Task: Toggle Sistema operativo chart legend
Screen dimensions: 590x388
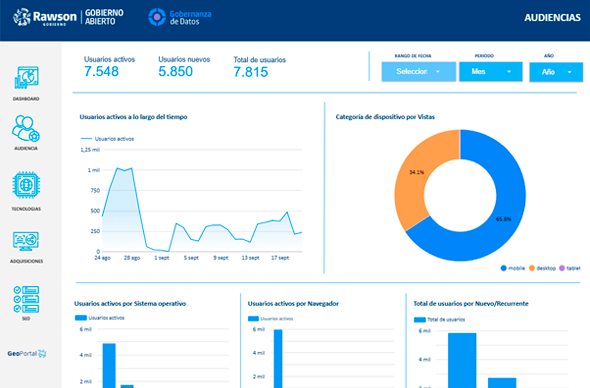Action: click(100, 318)
